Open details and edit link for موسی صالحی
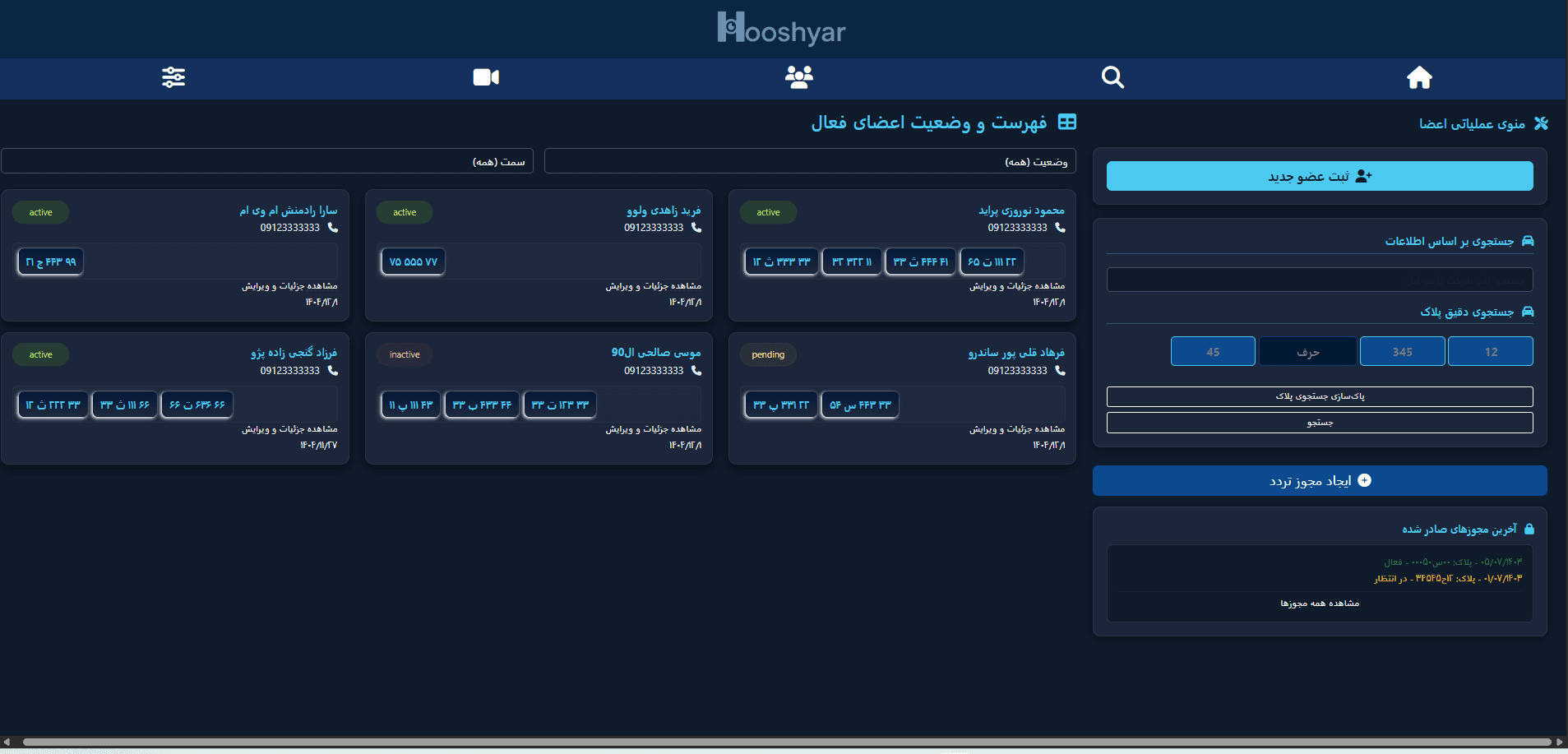 (x=653, y=429)
